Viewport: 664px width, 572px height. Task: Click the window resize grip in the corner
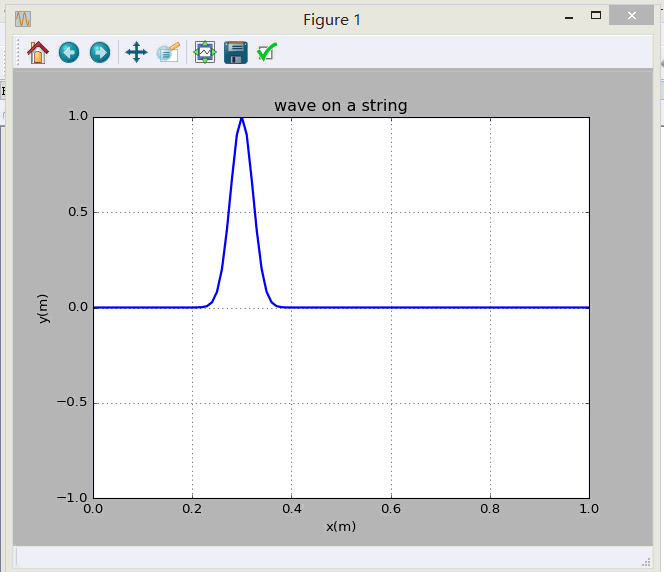[646, 562]
